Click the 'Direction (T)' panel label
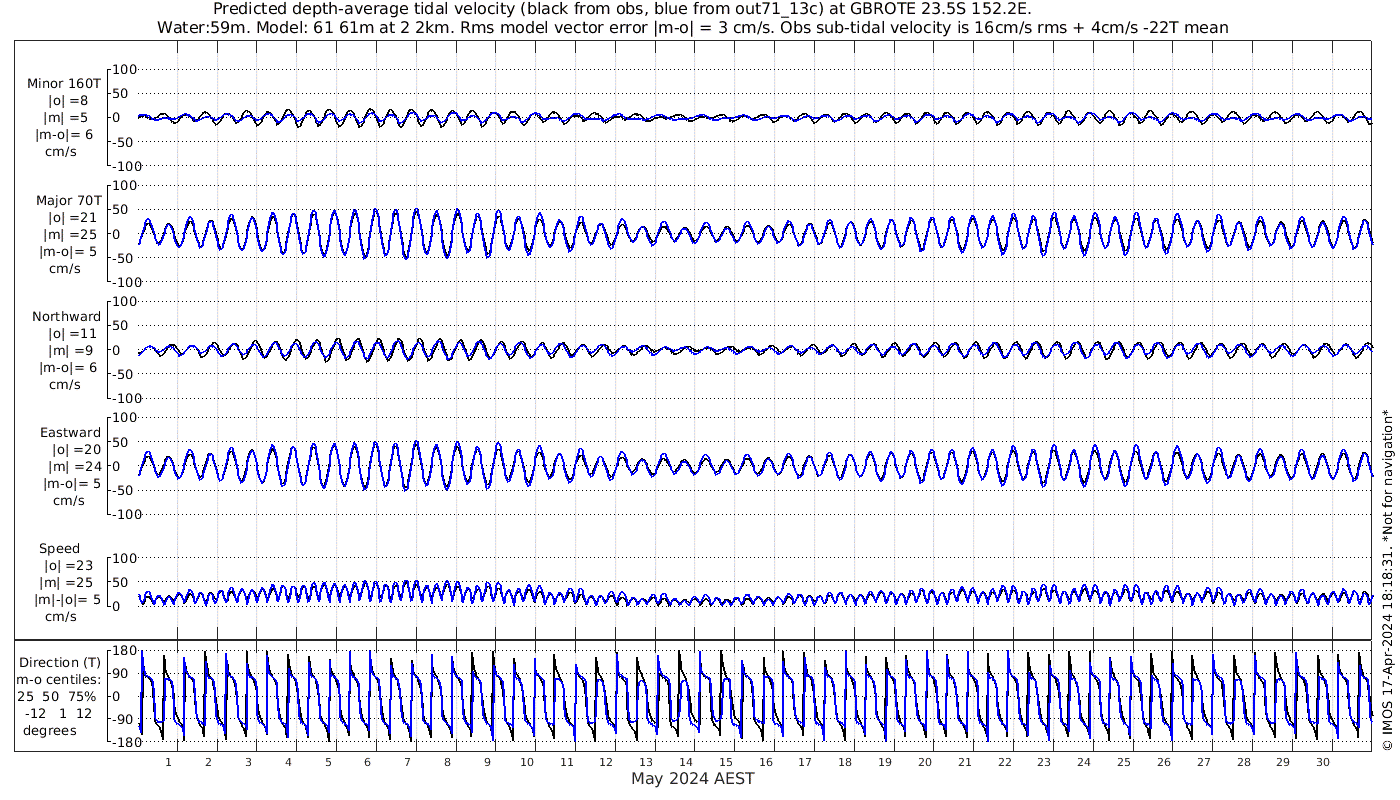 click(60, 663)
